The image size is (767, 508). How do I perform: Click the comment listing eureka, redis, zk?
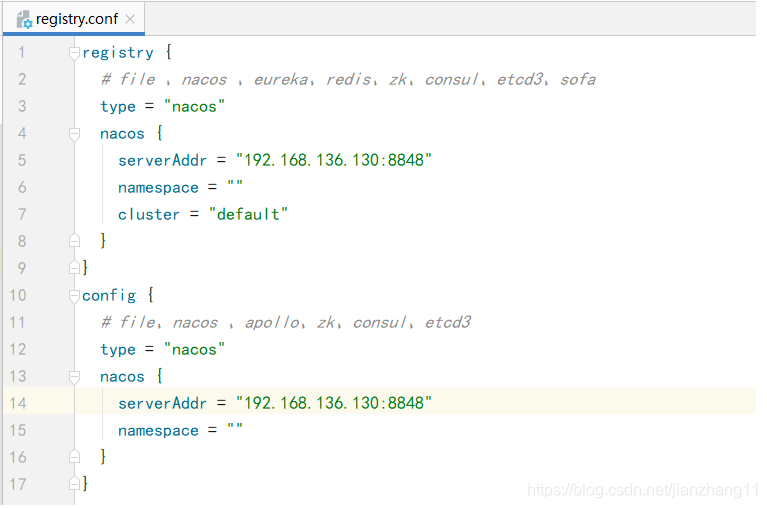(348, 79)
